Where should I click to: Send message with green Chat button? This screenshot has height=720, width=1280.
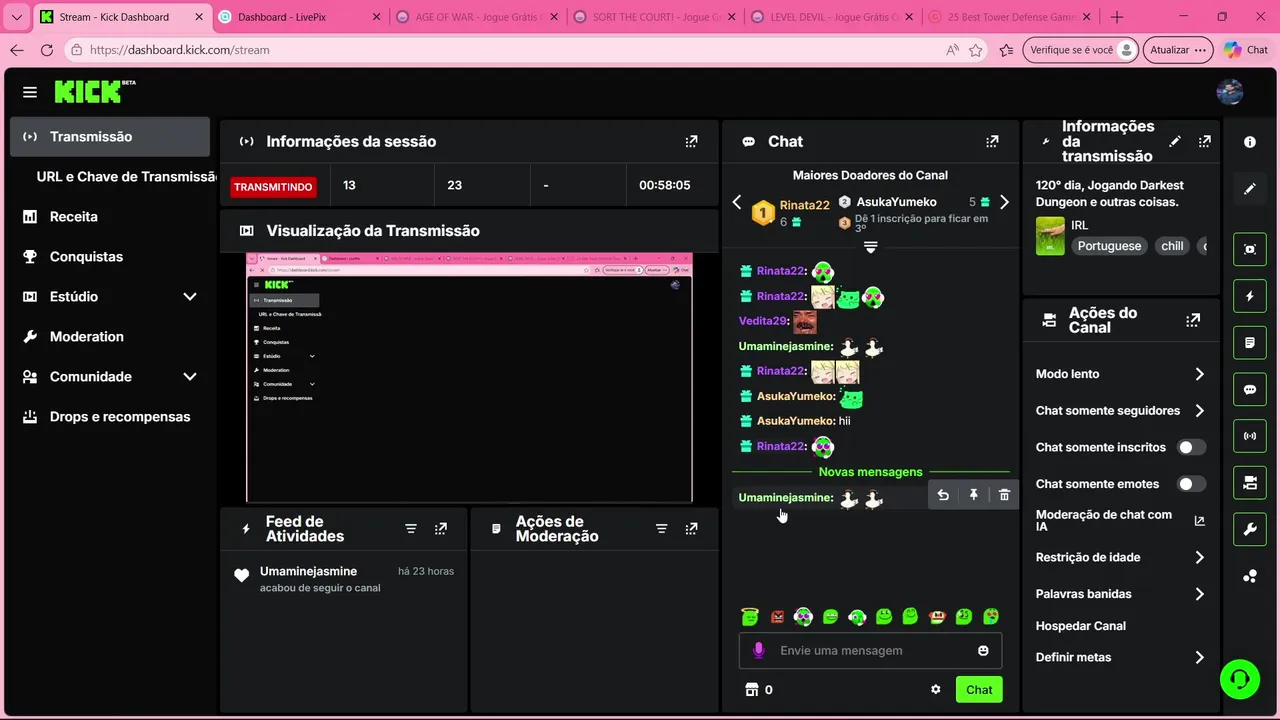pyautogui.click(x=979, y=690)
